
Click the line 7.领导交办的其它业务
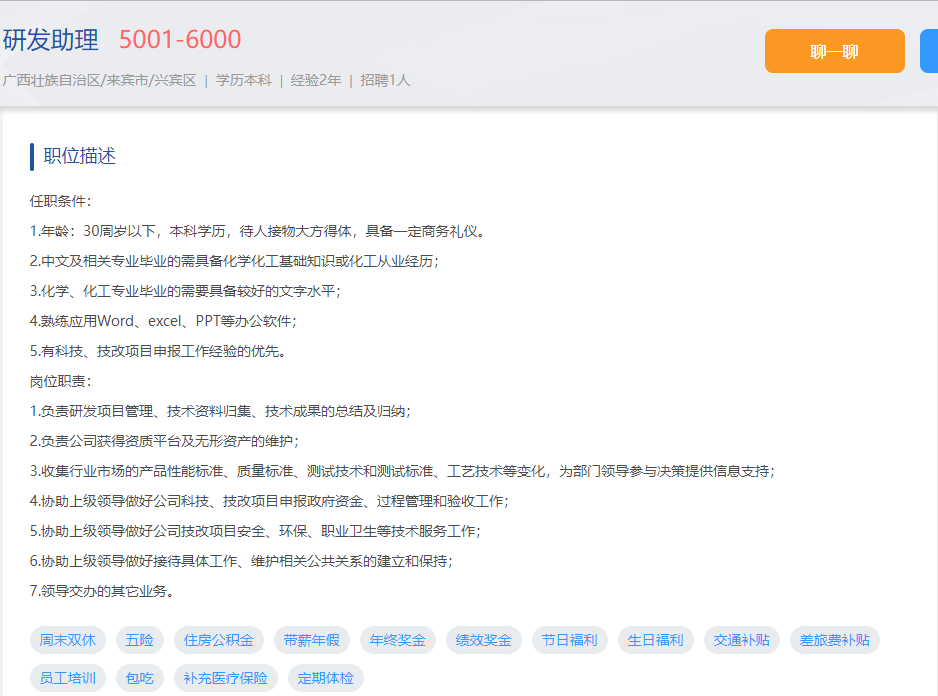pyautogui.click(x=102, y=591)
